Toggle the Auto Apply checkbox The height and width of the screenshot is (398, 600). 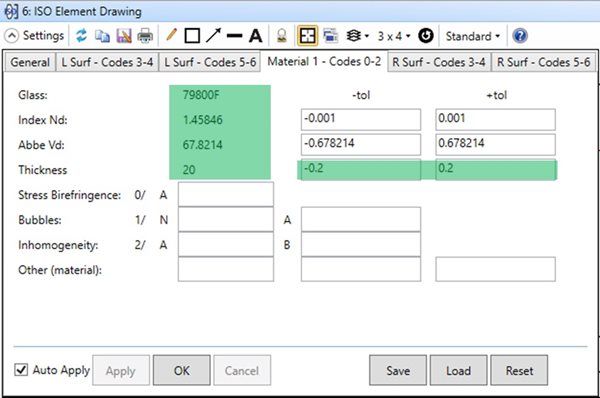tap(21, 370)
